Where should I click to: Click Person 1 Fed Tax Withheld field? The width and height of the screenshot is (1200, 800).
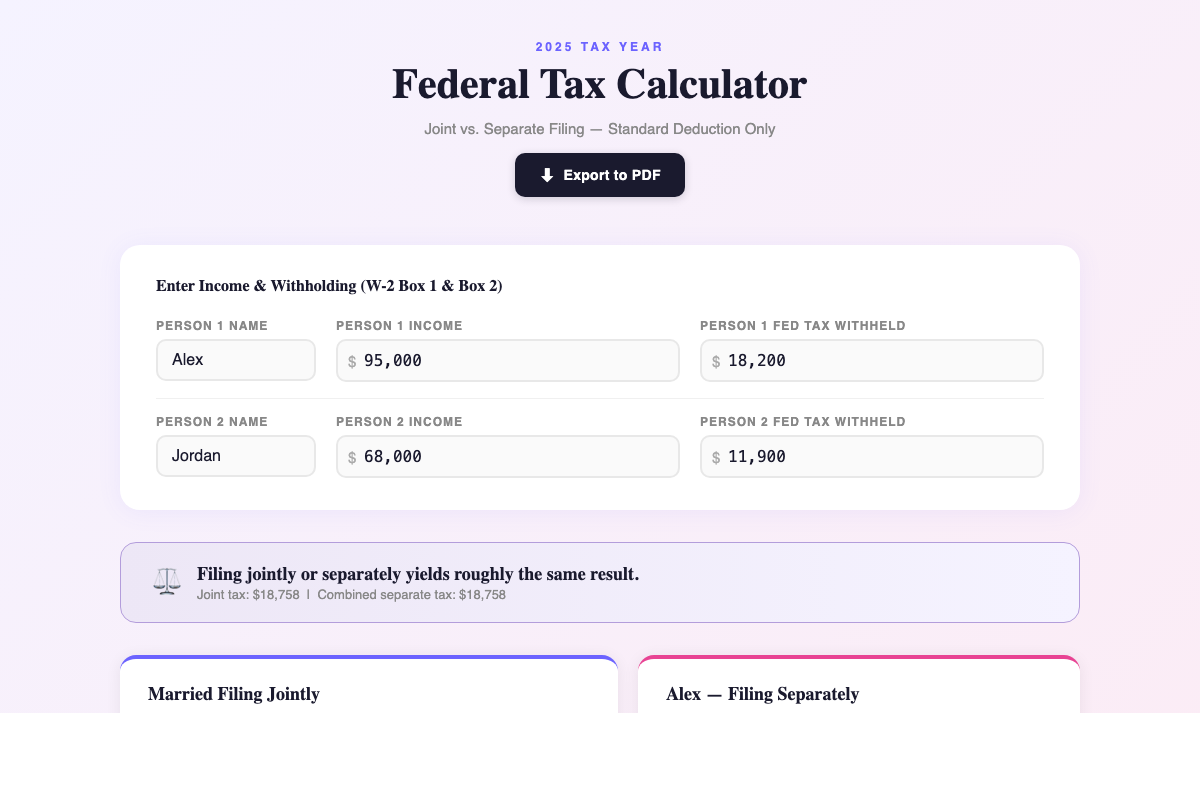click(x=871, y=360)
